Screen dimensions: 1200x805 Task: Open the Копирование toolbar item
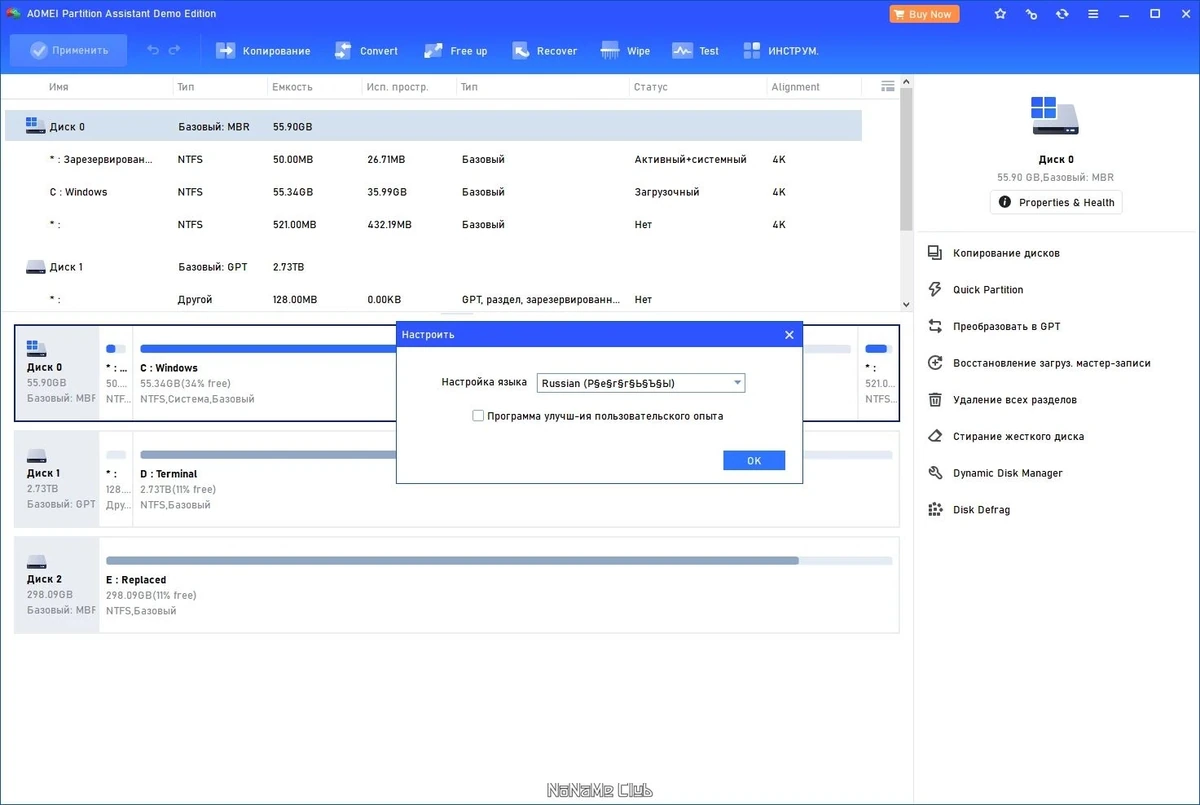point(263,51)
